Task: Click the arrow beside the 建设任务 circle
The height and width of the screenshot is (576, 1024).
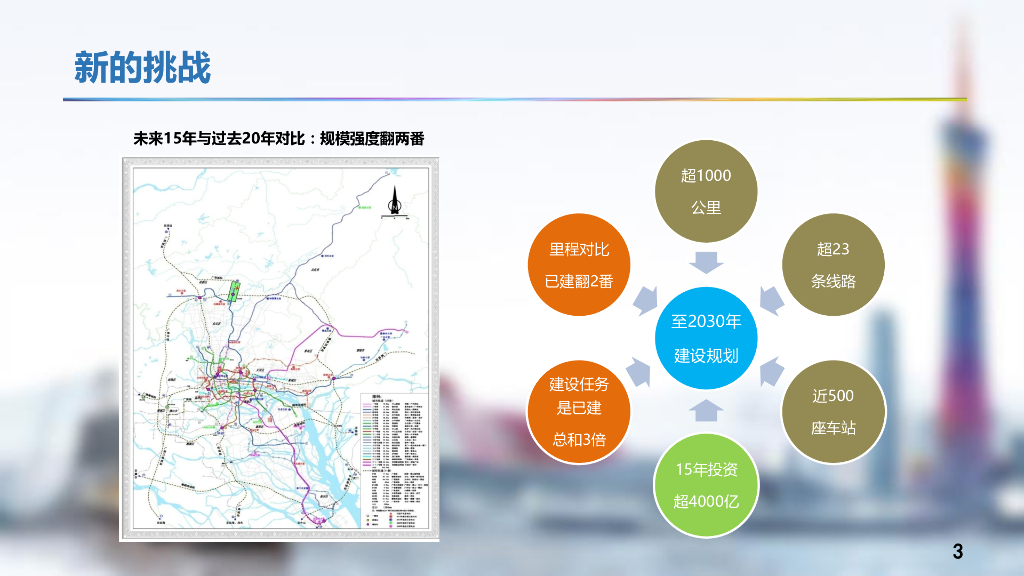Action: pyautogui.click(x=643, y=373)
